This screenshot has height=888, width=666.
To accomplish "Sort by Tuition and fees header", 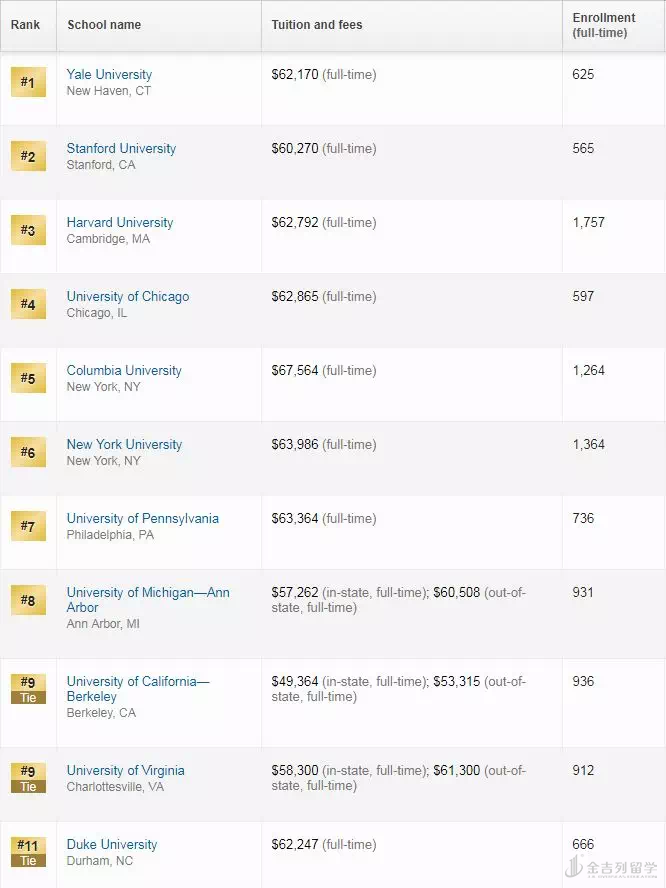I will [317, 25].
